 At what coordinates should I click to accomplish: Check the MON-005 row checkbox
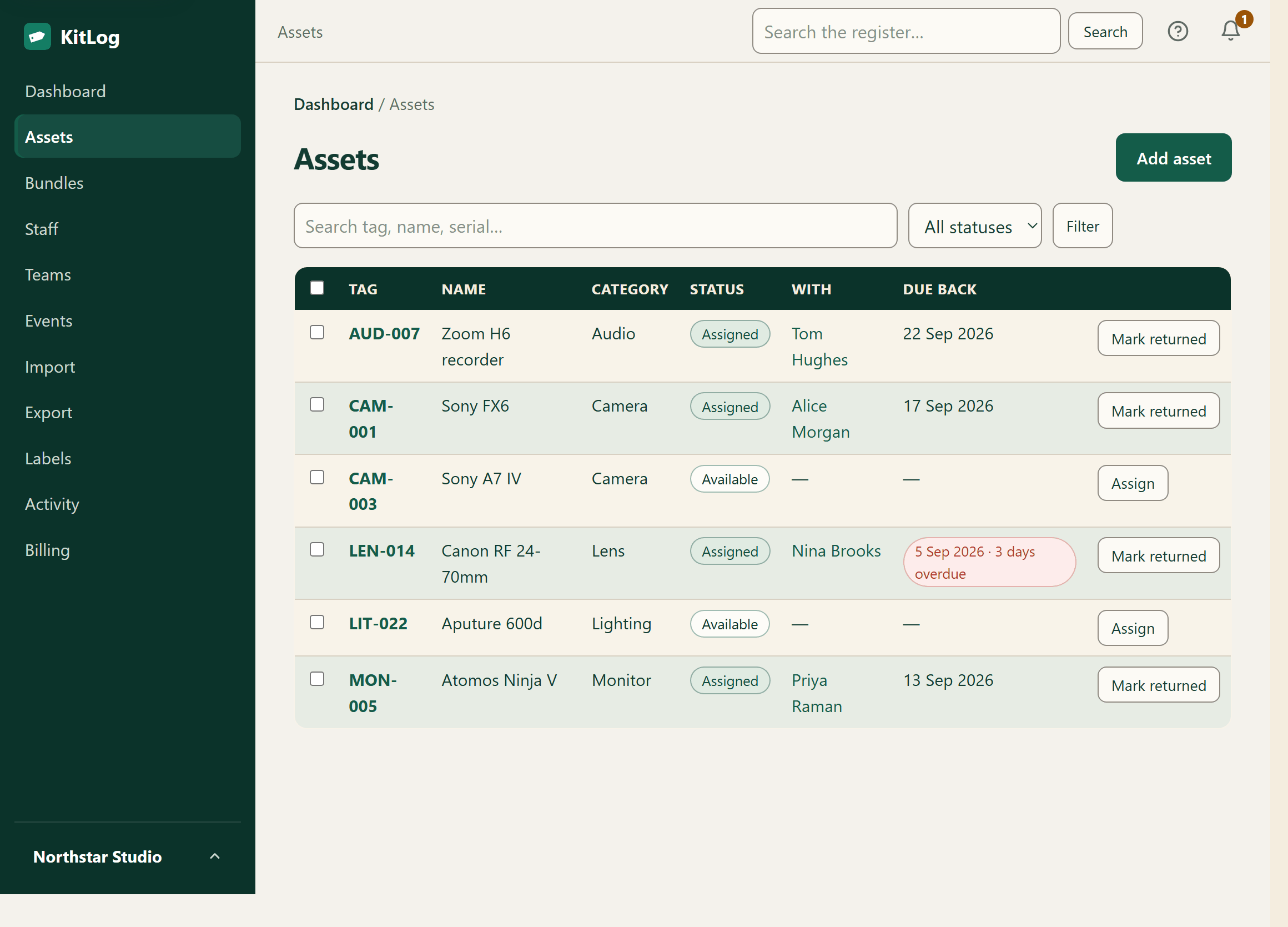pos(317,679)
